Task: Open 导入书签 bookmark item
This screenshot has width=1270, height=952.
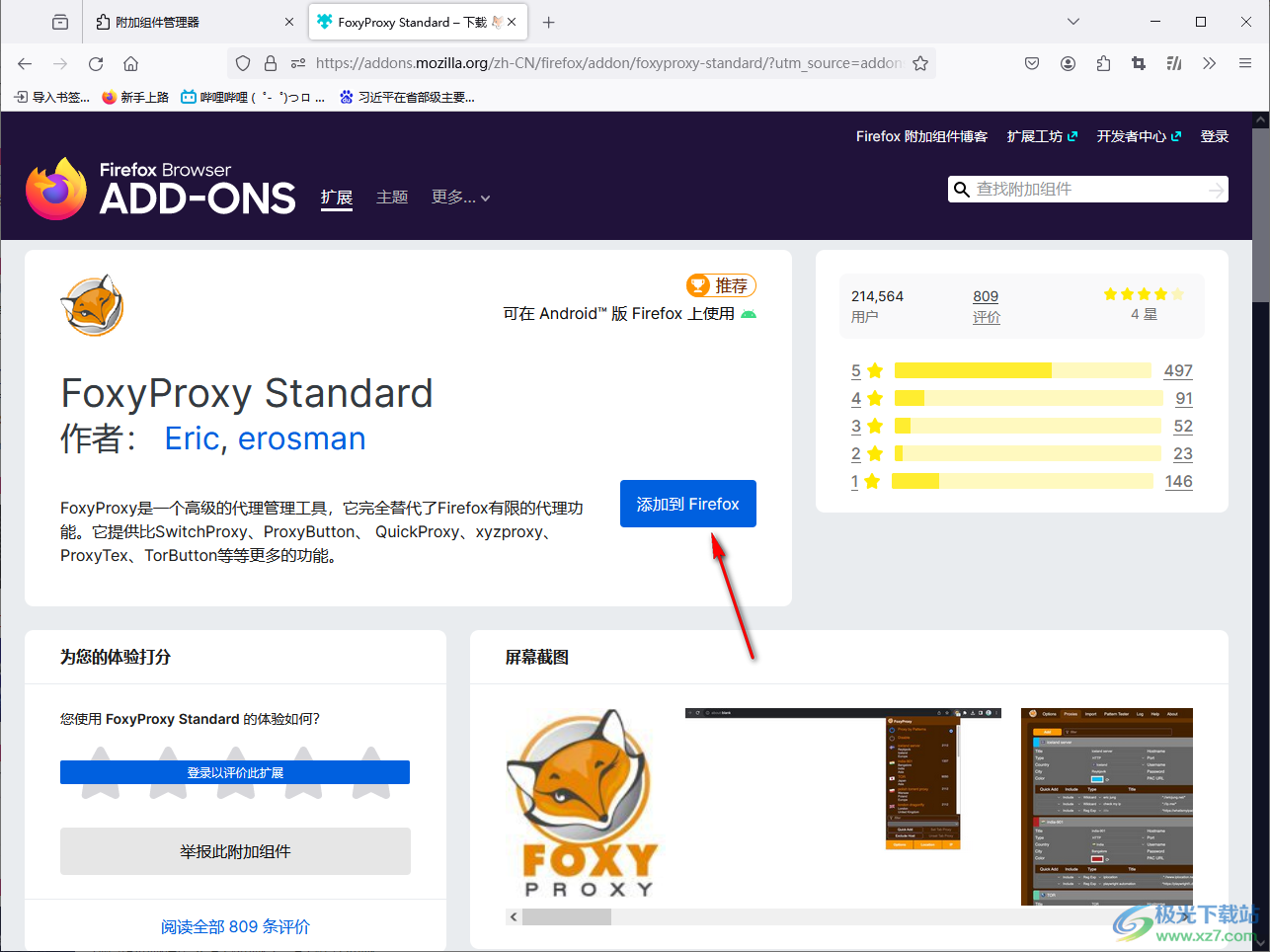Action: point(52,97)
